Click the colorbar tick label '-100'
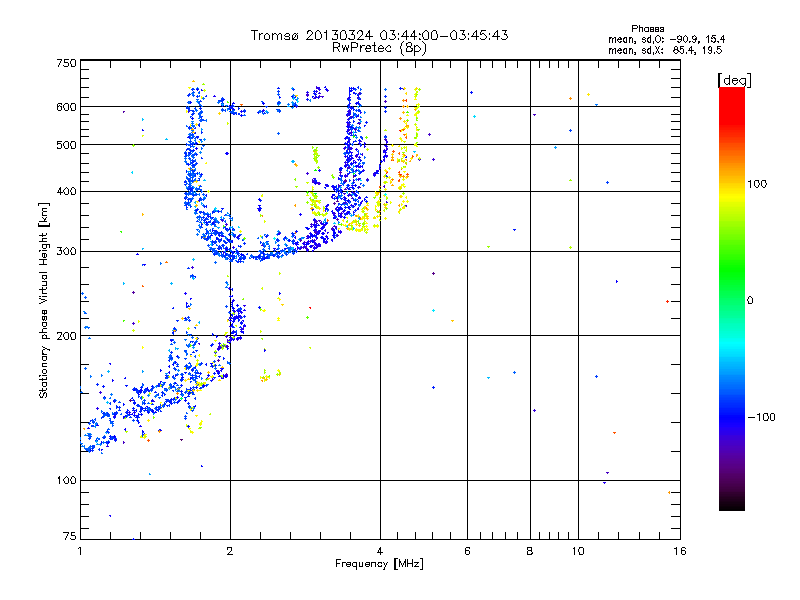Screen dimensions: 800x600 [761, 417]
